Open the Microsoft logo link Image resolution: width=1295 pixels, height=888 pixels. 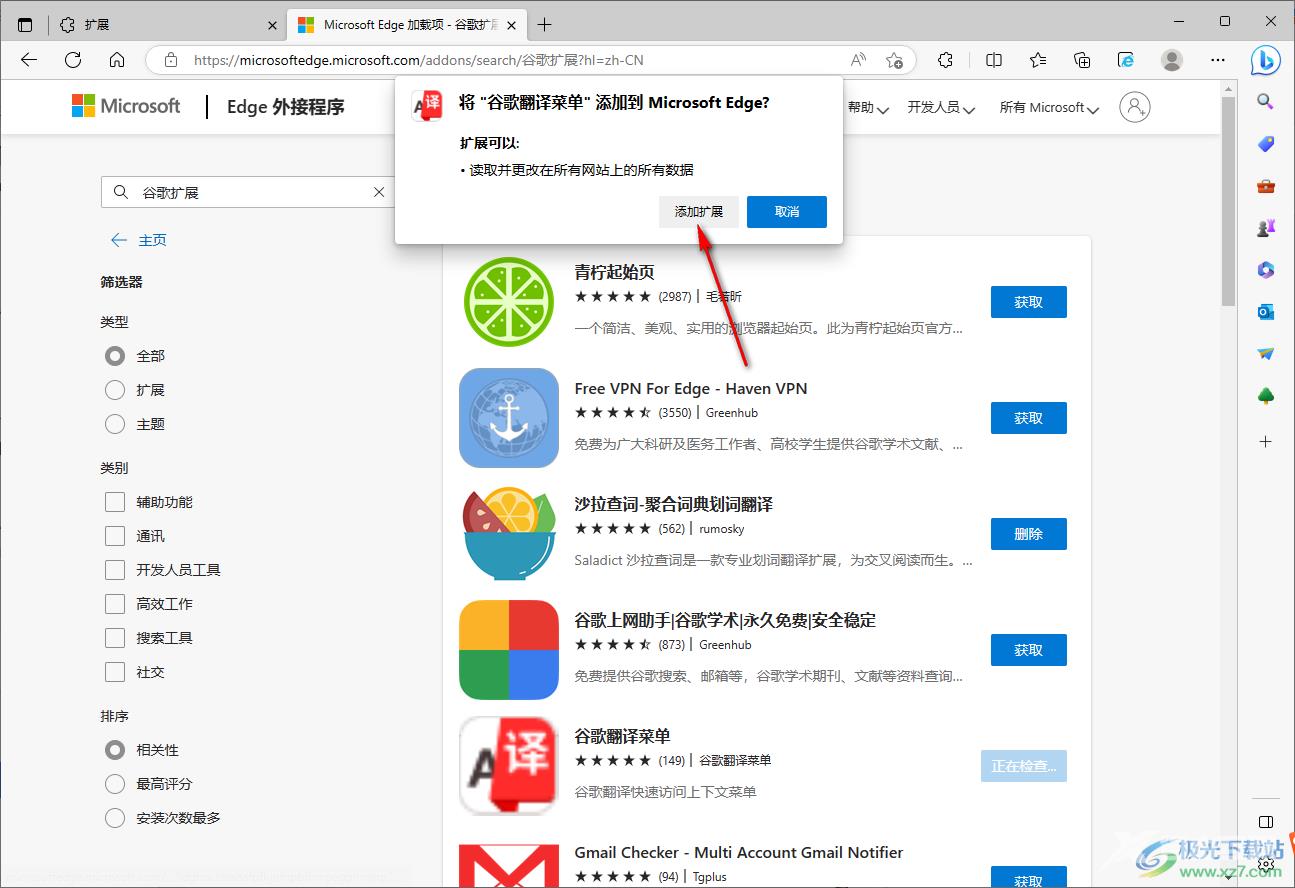click(126, 106)
